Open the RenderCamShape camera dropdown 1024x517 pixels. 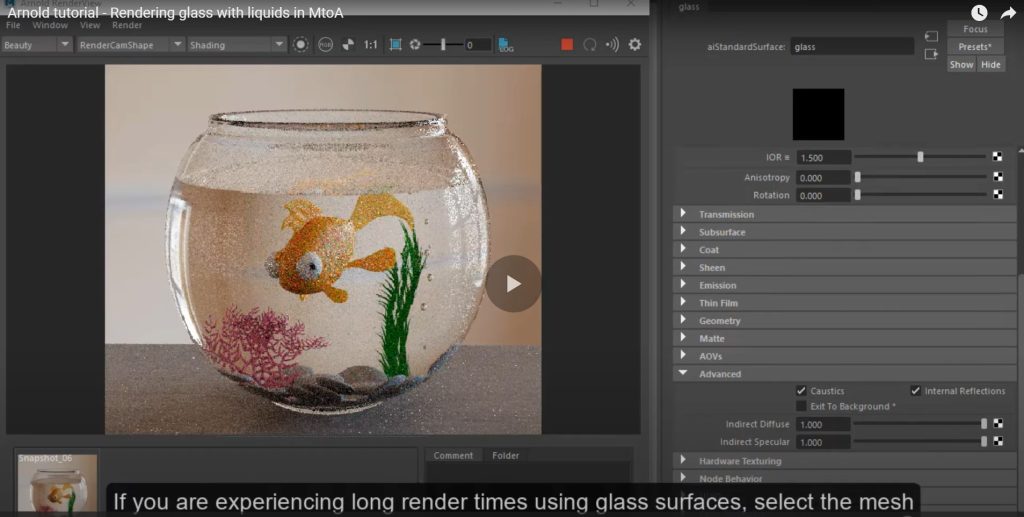[131, 45]
